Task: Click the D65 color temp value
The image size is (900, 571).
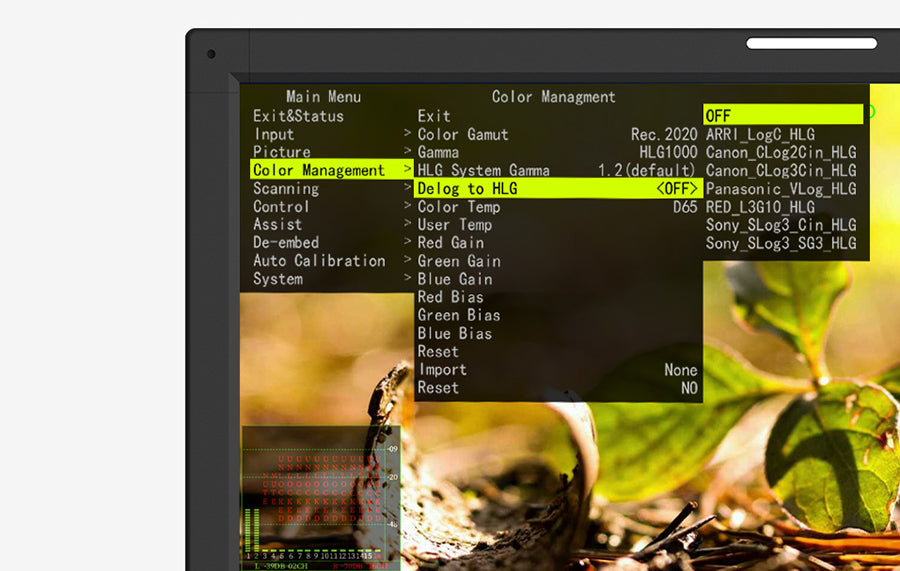Action: point(685,207)
